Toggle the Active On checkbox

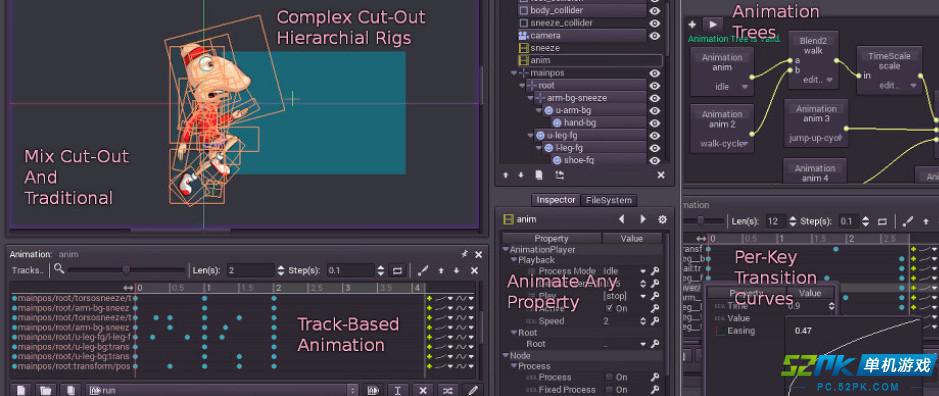pos(610,308)
